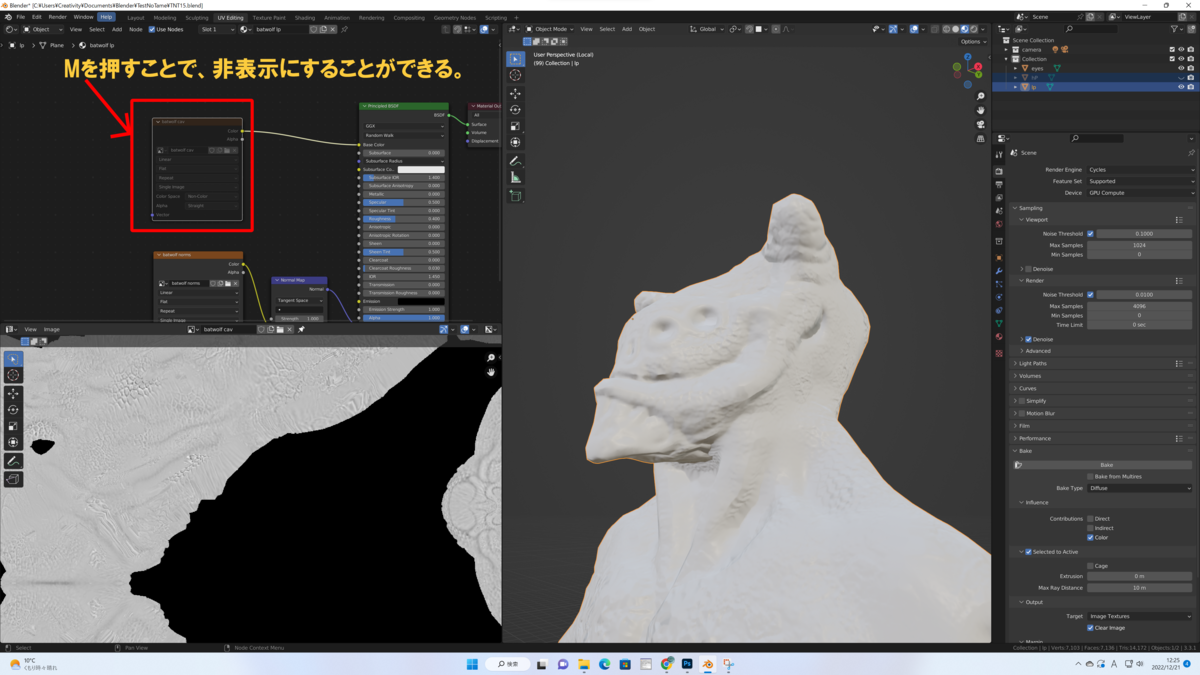Enable the Indirect contribution checkbox
The height and width of the screenshot is (675, 1200).
coord(1090,528)
